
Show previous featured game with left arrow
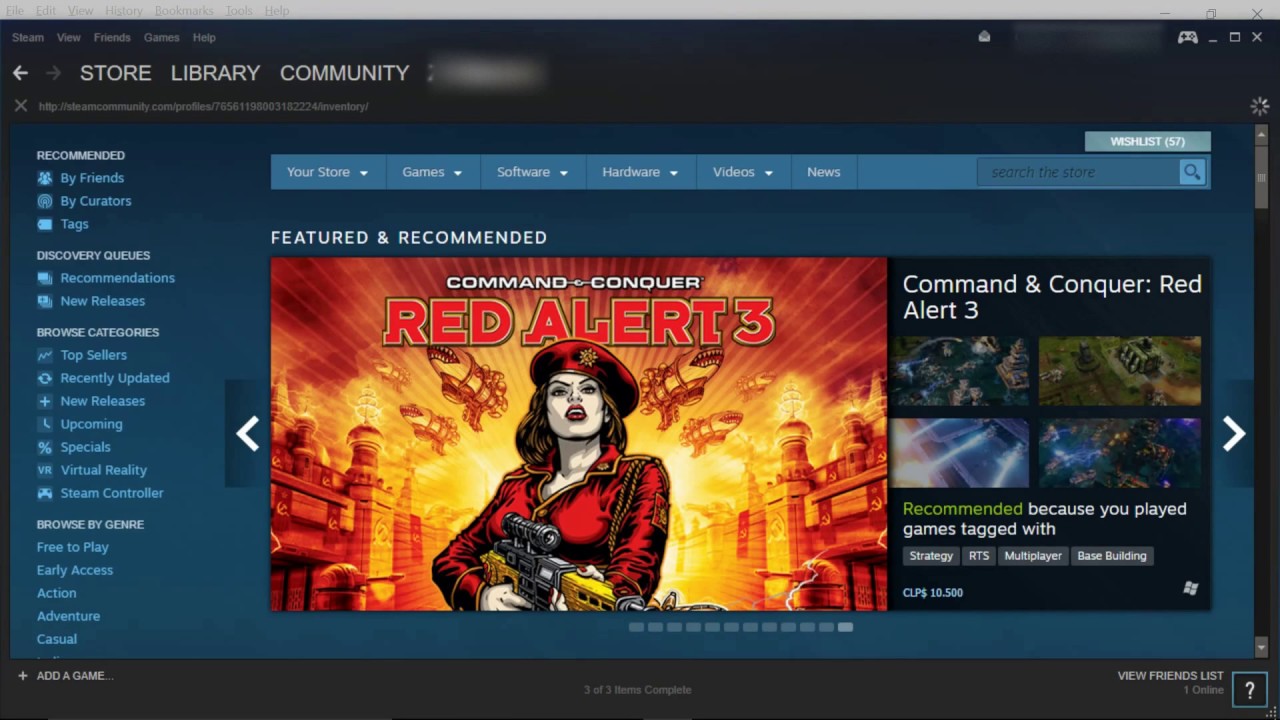(x=247, y=433)
